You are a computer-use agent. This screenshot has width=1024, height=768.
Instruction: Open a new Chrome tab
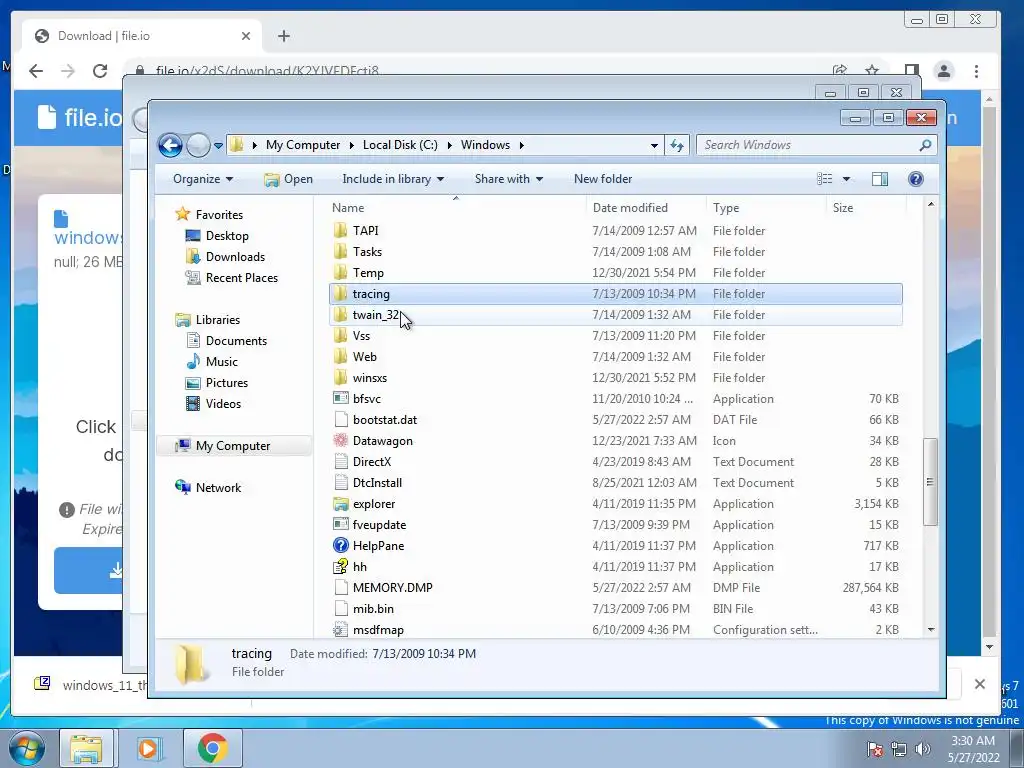[x=283, y=36]
